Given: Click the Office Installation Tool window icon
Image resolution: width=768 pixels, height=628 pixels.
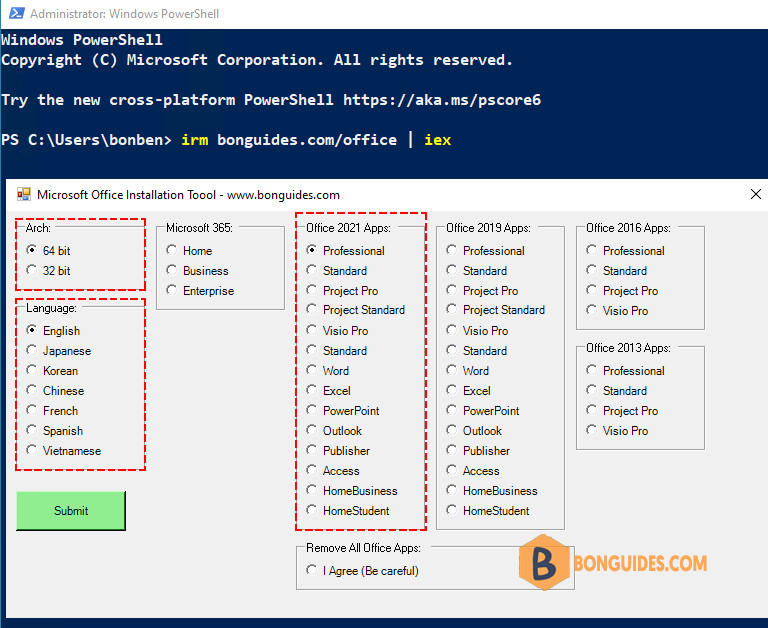Looking at the screenshot, I should point(24,194).
